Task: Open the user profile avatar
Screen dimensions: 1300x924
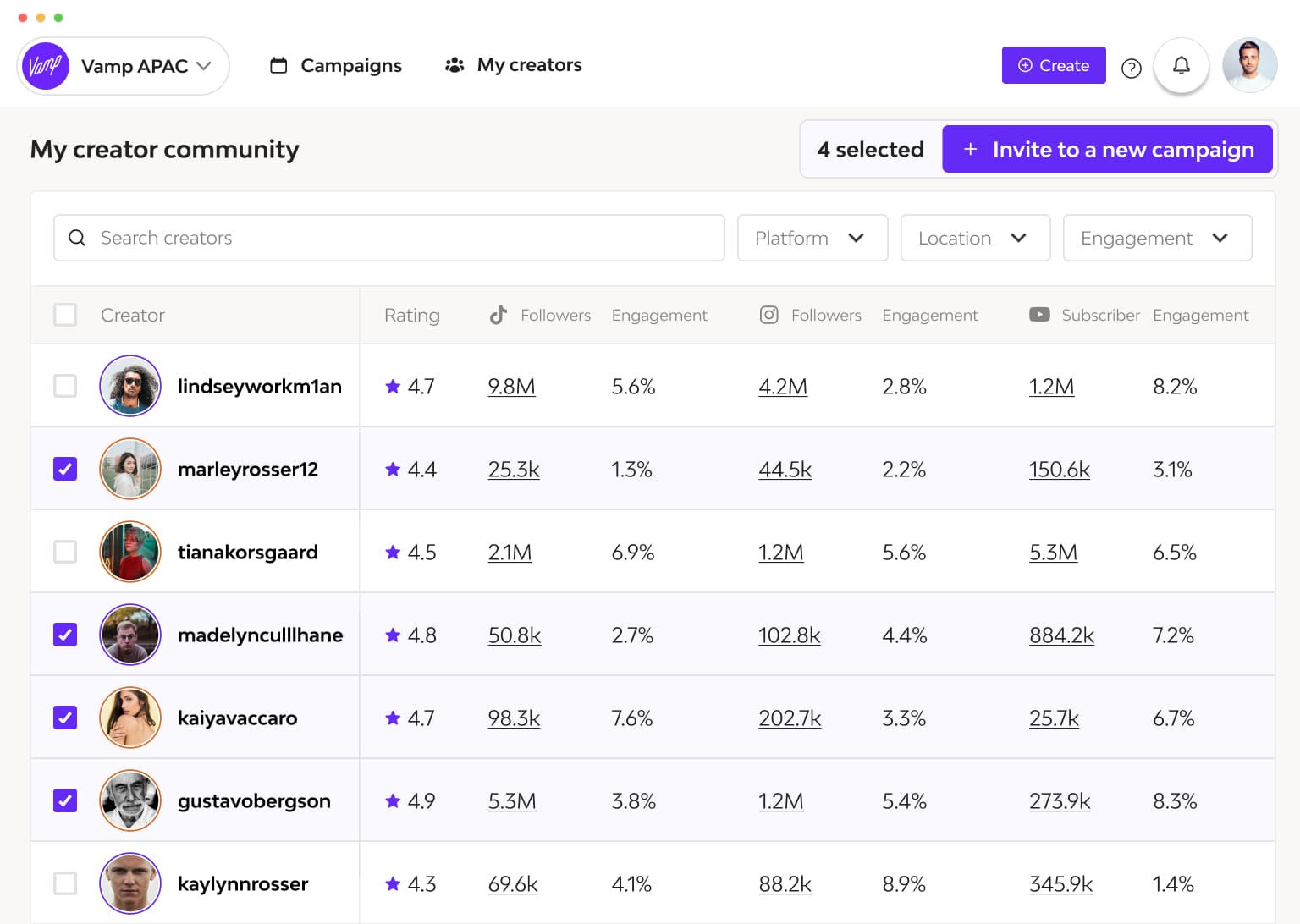Action: click(1249, 65)
